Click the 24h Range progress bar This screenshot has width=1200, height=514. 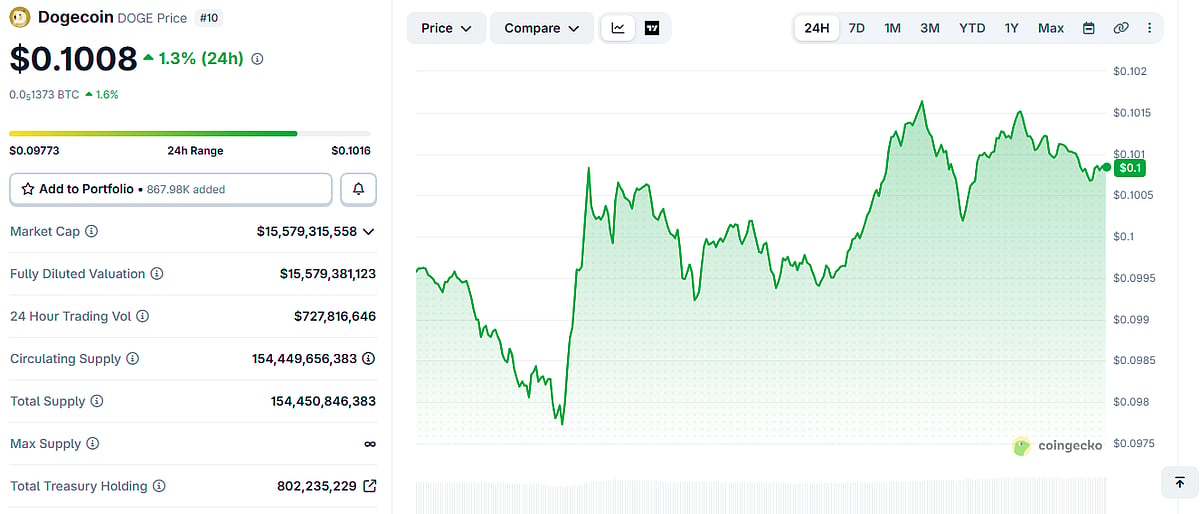coord(190,133)
